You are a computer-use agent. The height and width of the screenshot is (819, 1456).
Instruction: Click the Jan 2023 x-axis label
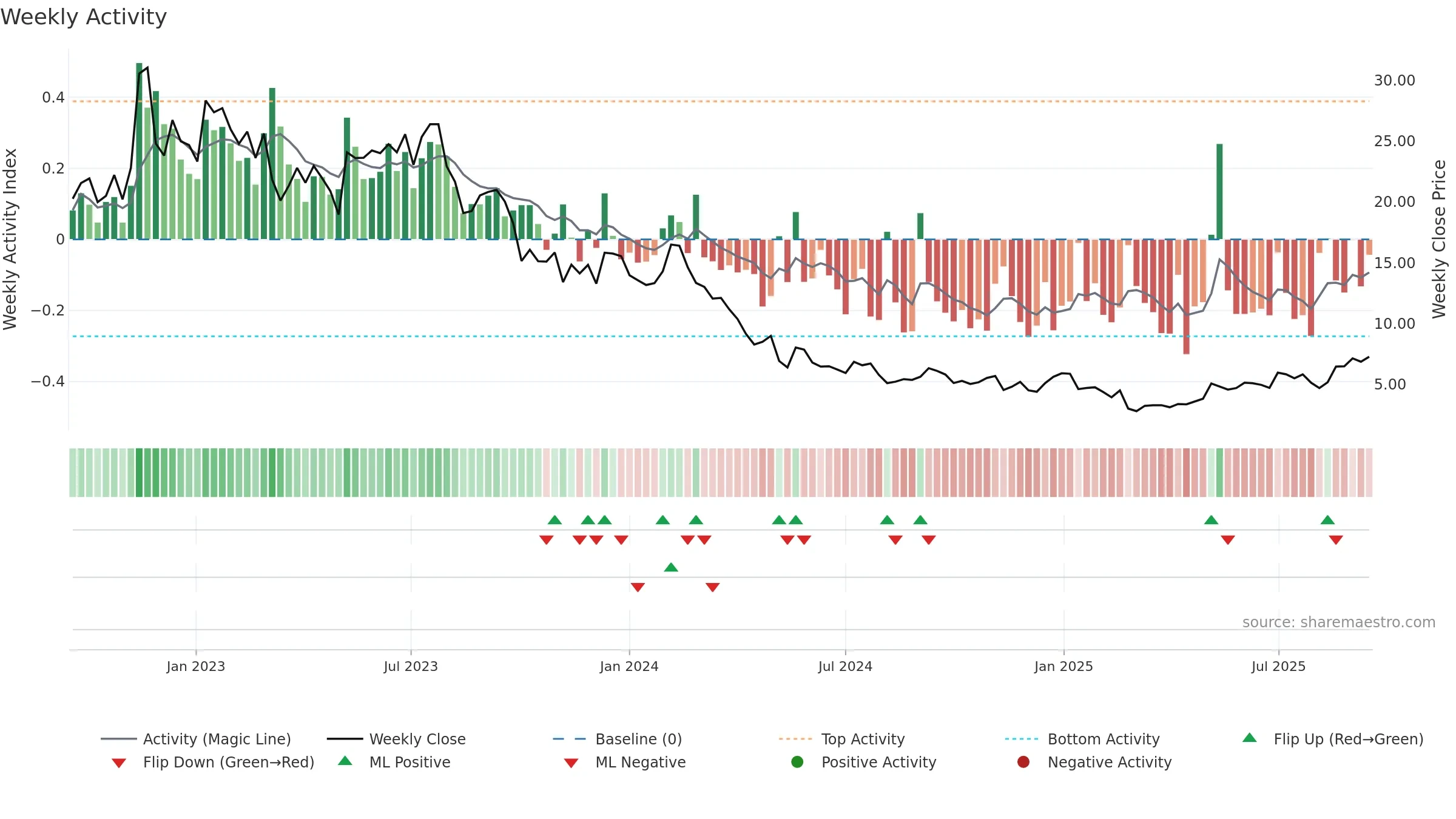coord(196,666)
